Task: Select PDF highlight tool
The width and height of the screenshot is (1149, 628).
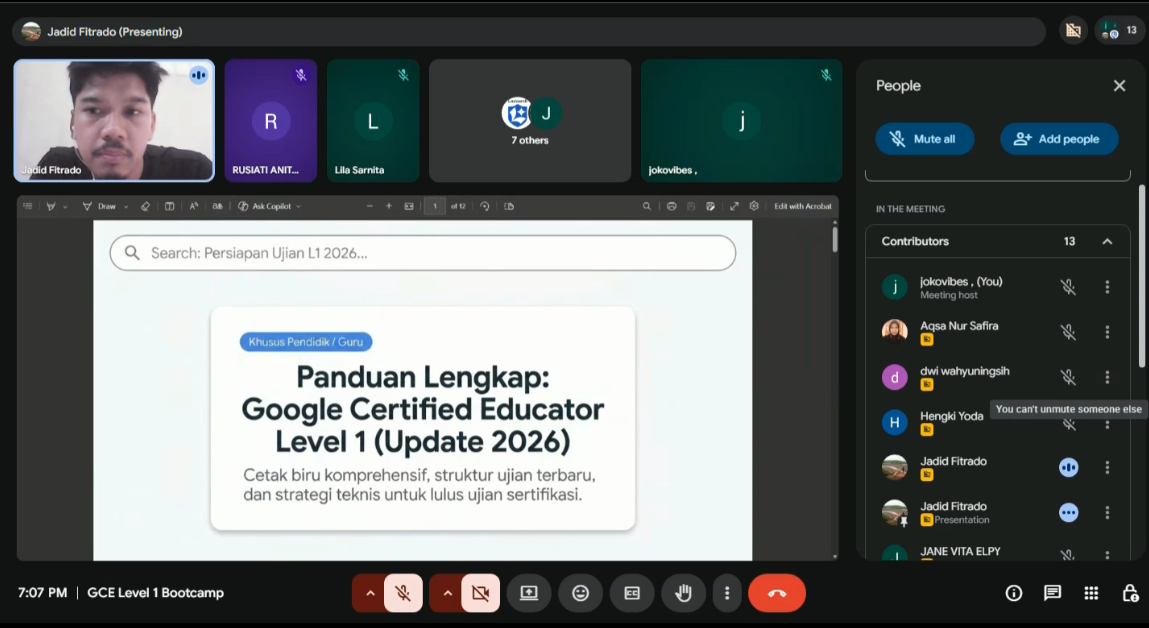Action: pos(51,207)
